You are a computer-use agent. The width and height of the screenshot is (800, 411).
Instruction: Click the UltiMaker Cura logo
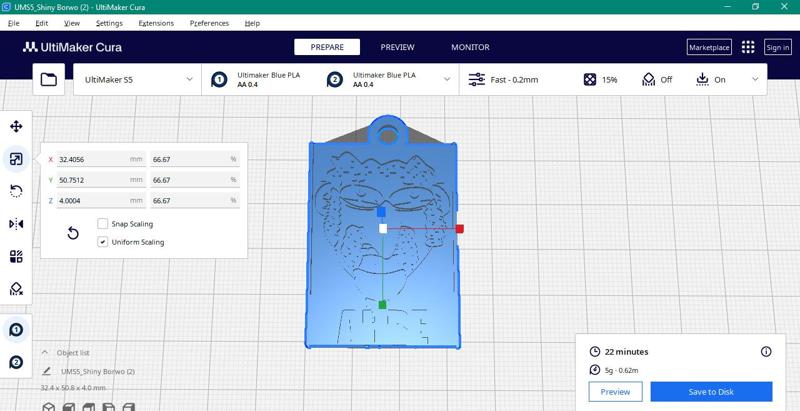(x=72, y=47)
